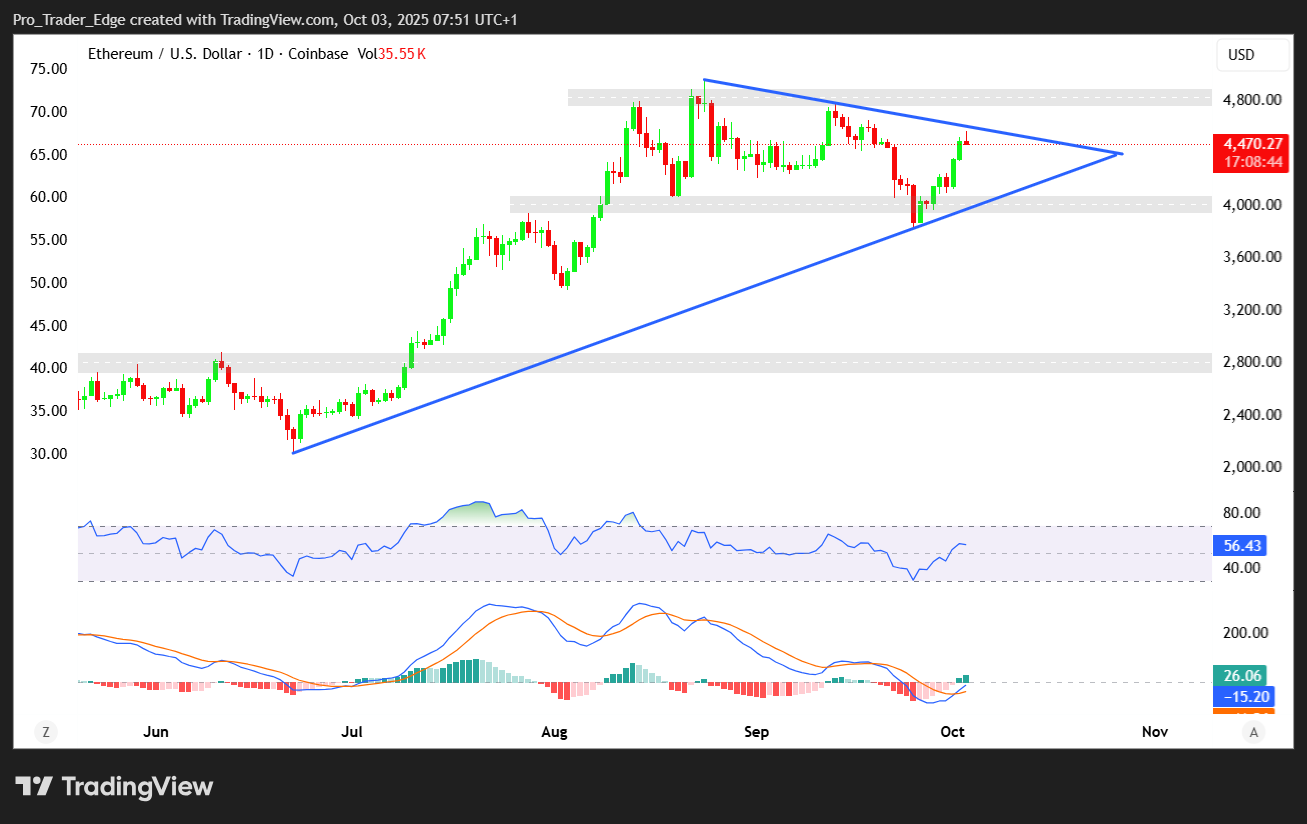Click the red 4,470.27 current price label
Screen dimensions: 1307x824
click(1246, 143)
